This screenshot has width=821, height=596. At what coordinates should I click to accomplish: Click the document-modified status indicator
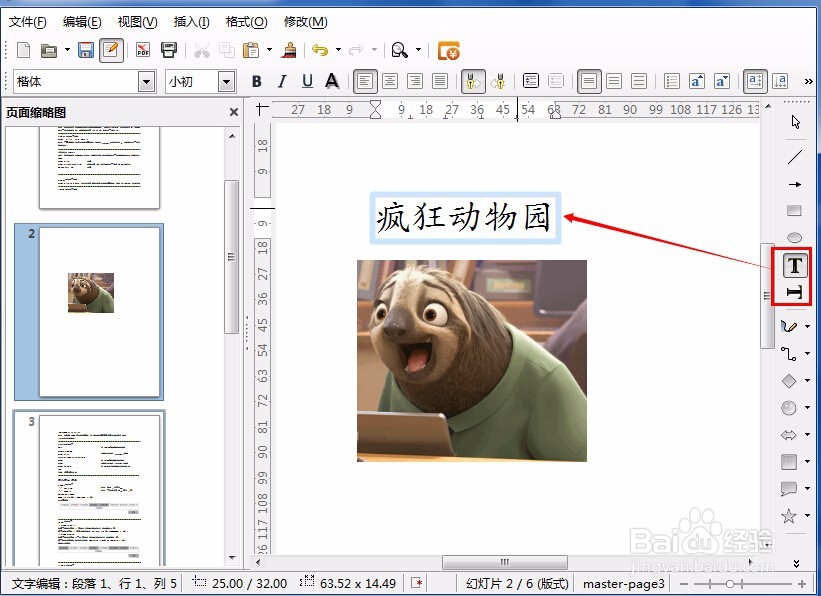pos(417,583)
